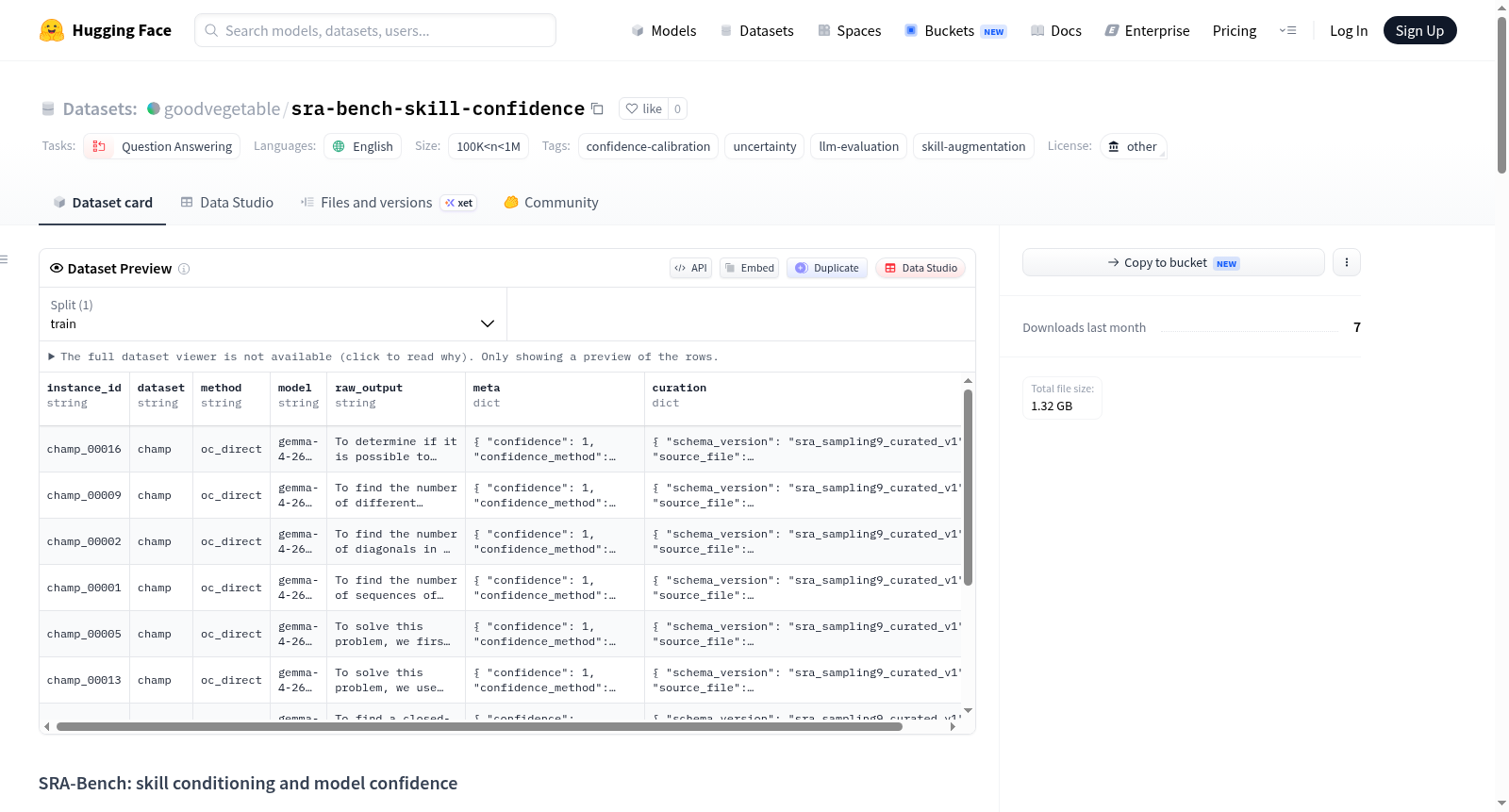
Task: Open Docs in the top navigation
Action: [x=1056, y=30]
